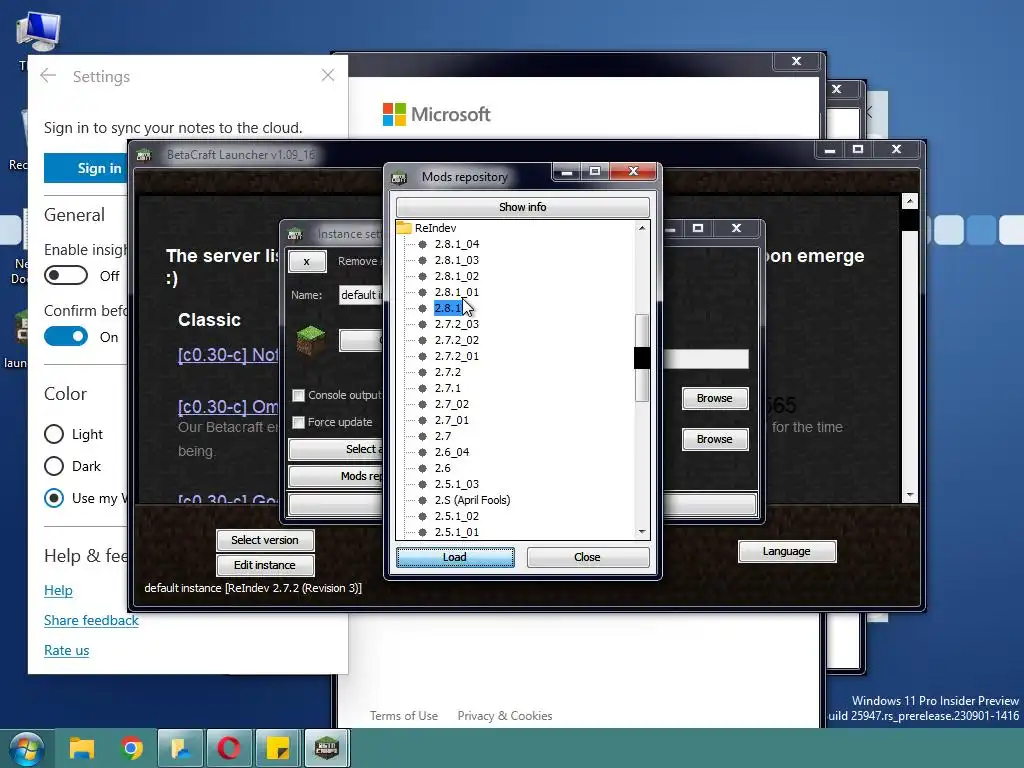Select version 2.5.1_03 in mod list
1024x768 pixels.
(x=456, y=484)
